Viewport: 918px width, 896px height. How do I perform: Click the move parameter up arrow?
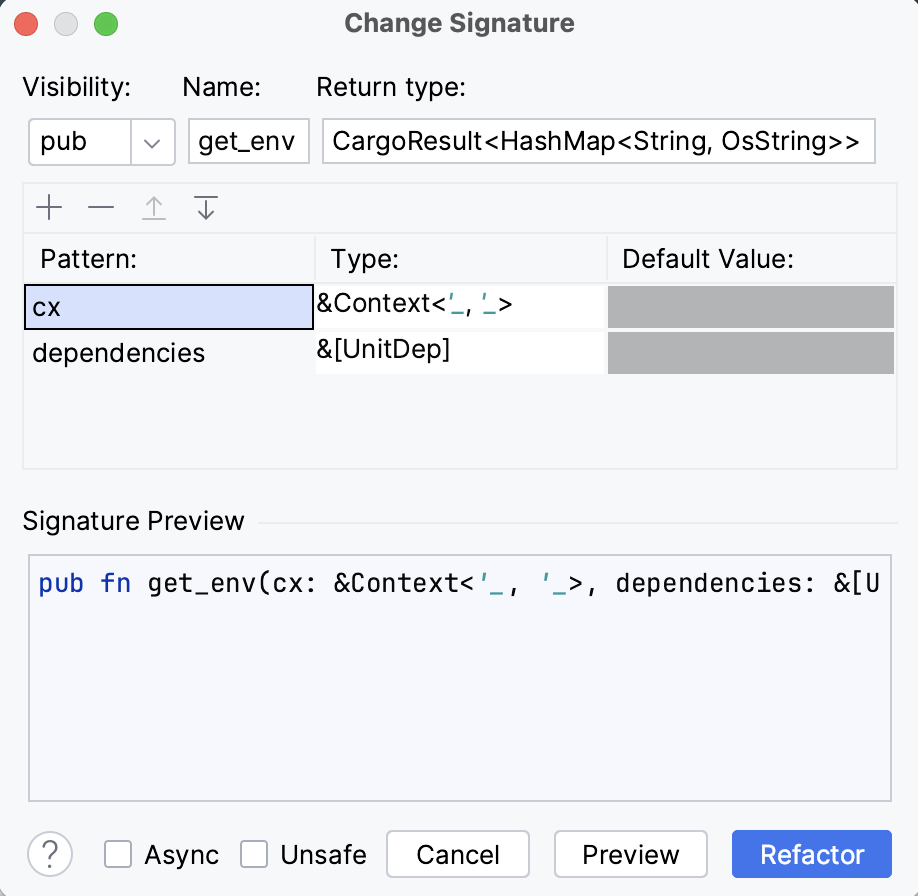click(153, 208)
